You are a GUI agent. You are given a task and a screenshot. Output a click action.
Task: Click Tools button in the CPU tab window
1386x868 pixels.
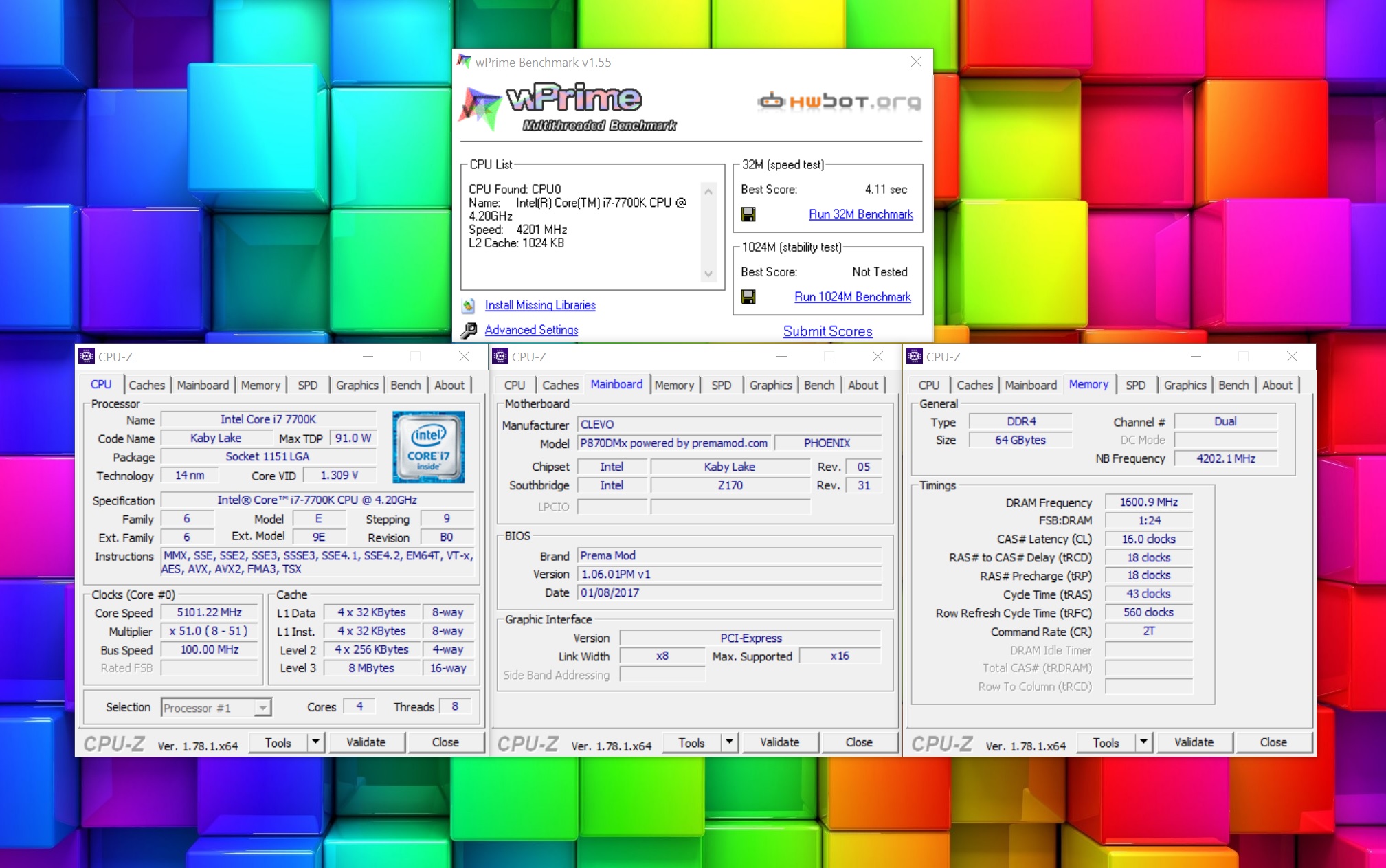click(278, 742)
